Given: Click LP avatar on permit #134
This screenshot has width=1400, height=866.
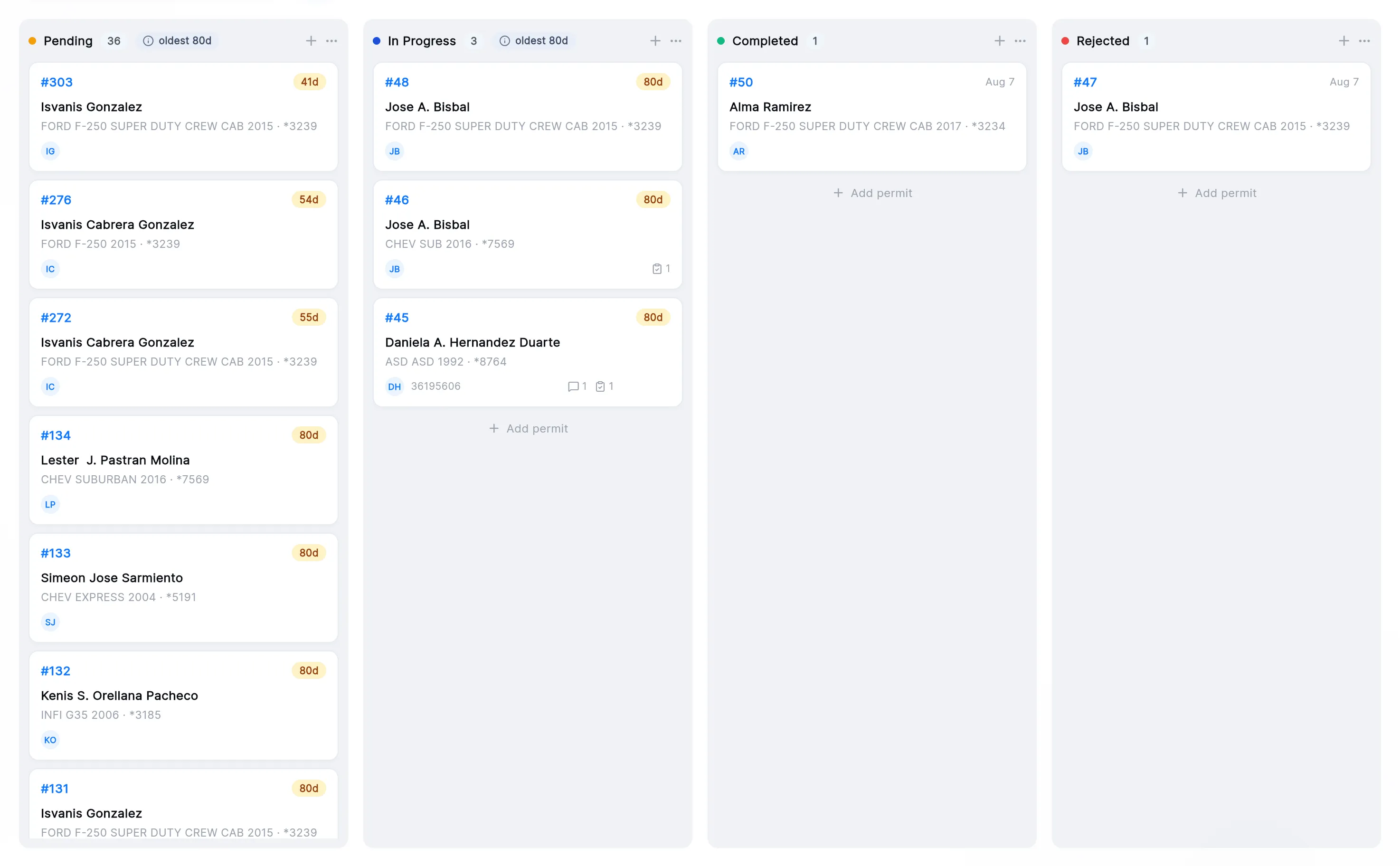Looking at the screenshot, I should pyautogui.click(x=50, y=505).
